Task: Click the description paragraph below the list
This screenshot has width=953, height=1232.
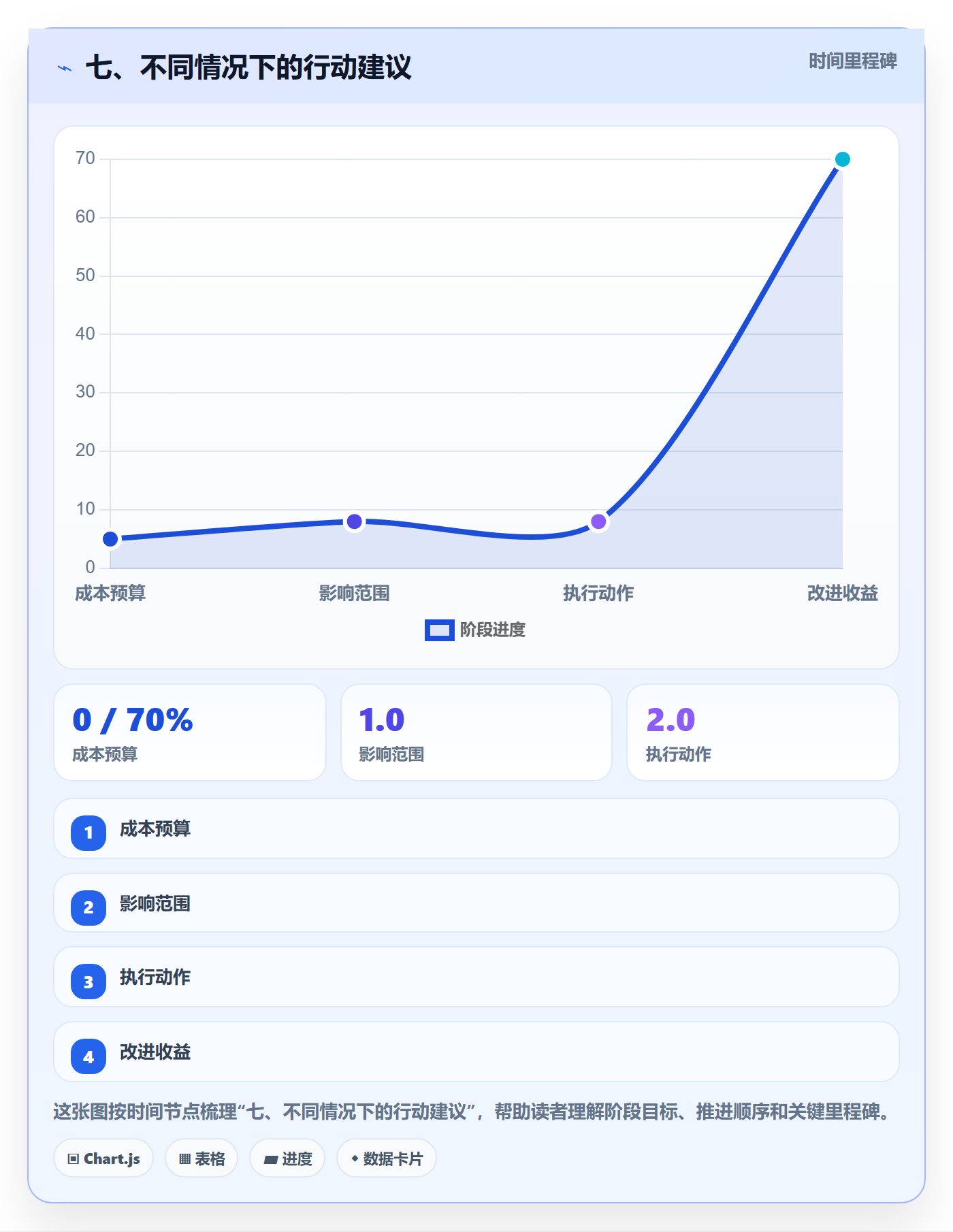Action: (472, 1112)
